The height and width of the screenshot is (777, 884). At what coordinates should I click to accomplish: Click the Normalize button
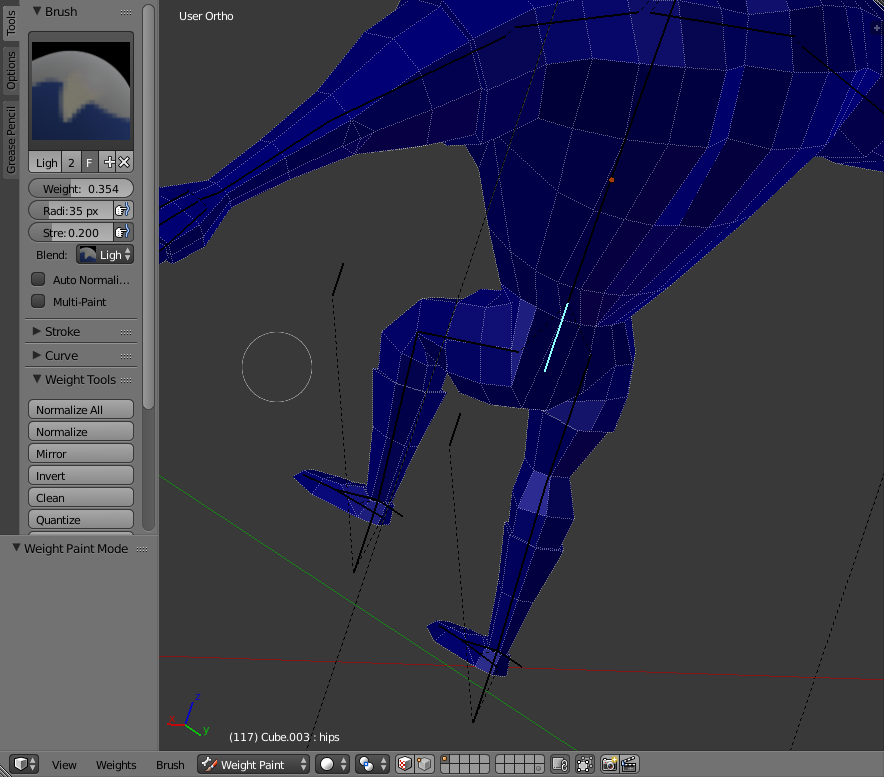coord(81,431)
